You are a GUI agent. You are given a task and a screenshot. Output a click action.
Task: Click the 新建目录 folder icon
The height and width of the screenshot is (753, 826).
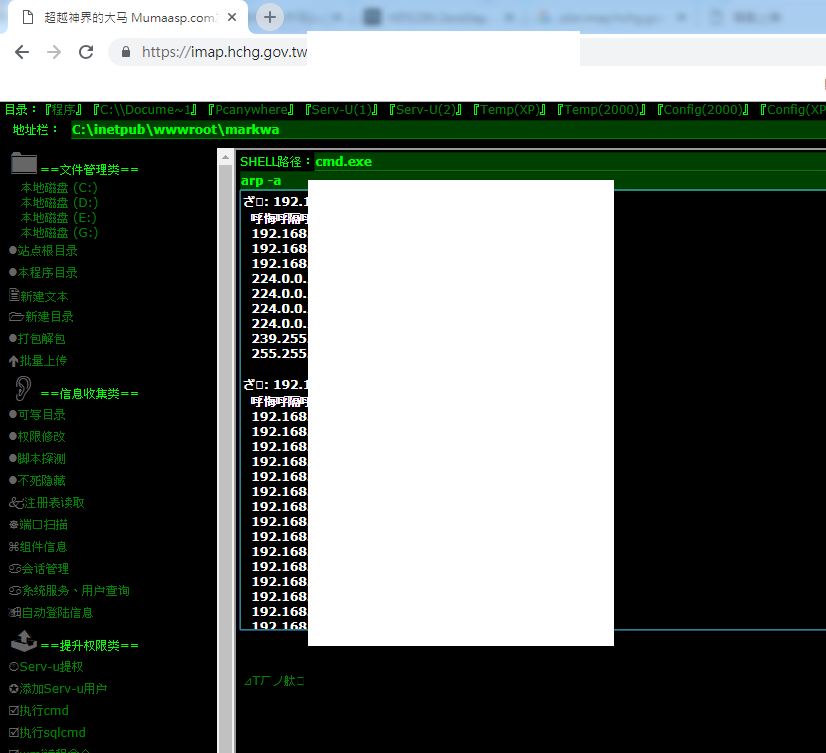click(16, 317)
